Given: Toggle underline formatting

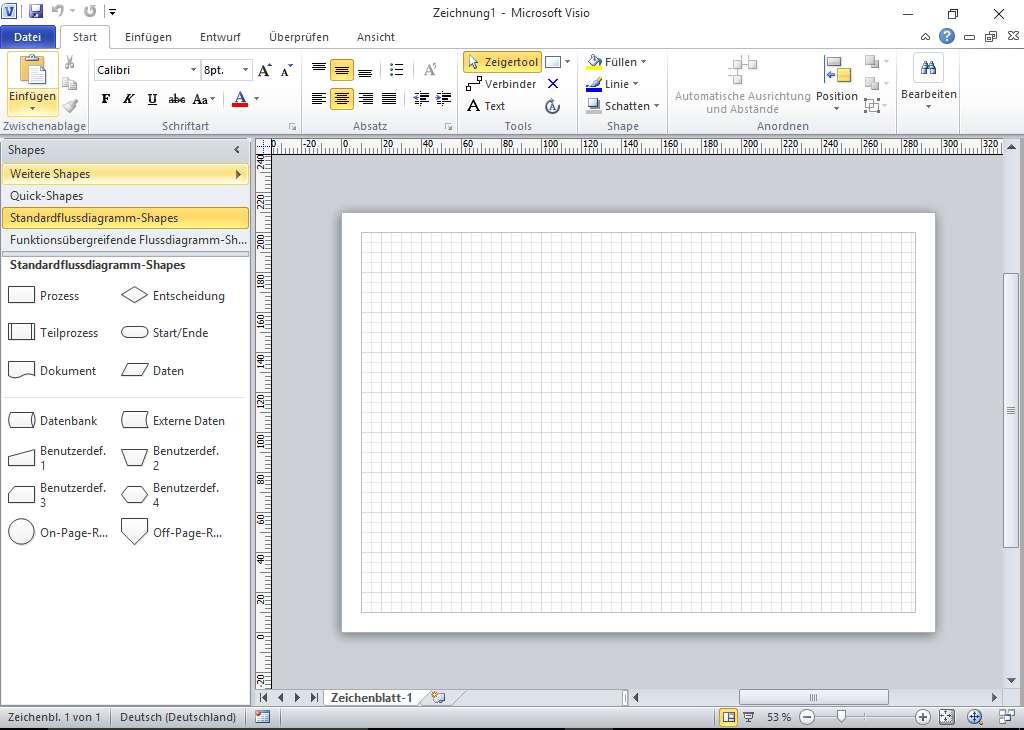Looking at the screenshot, I should 152,99.
